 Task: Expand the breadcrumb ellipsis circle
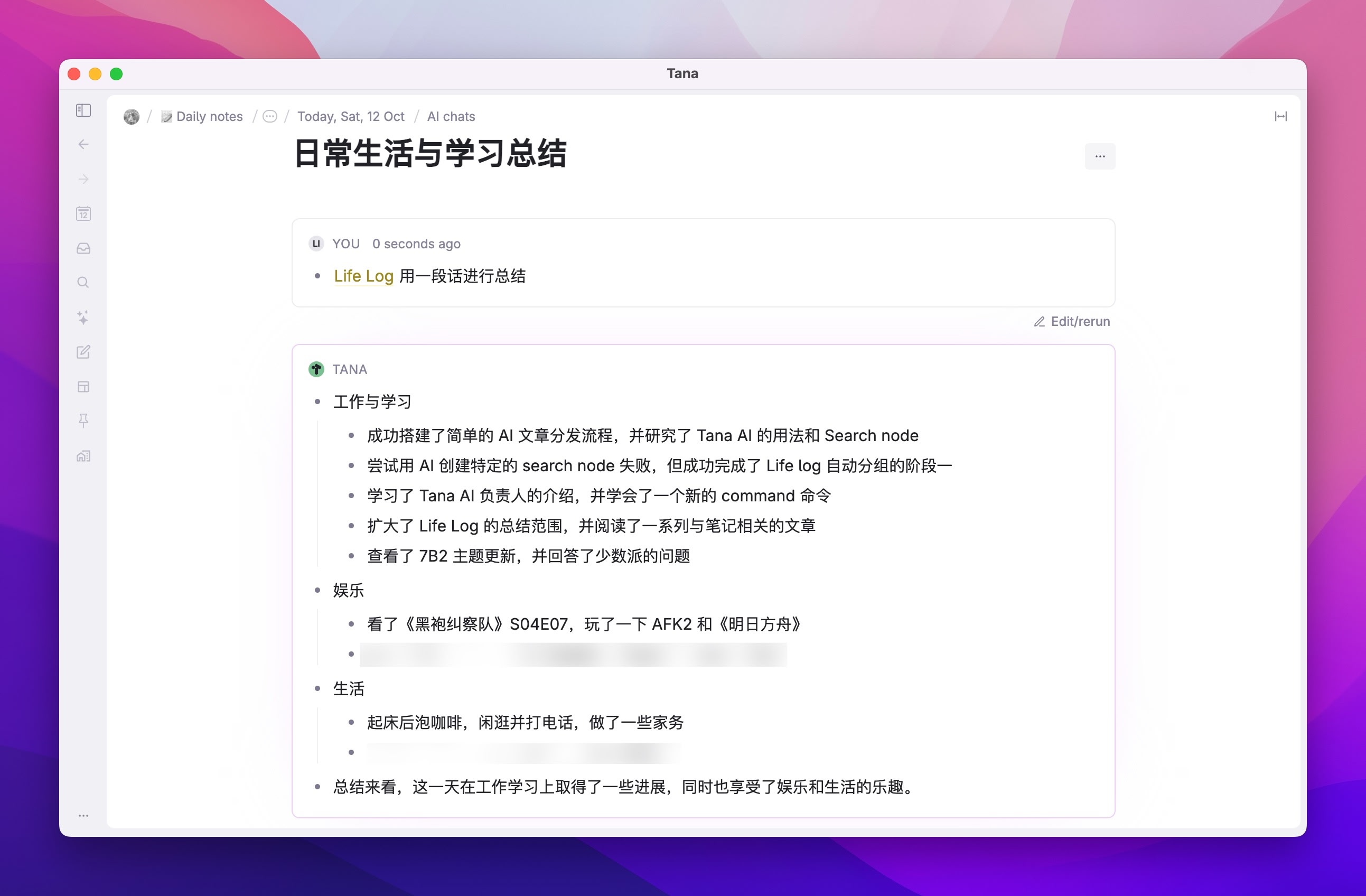(x=270, y=117)
